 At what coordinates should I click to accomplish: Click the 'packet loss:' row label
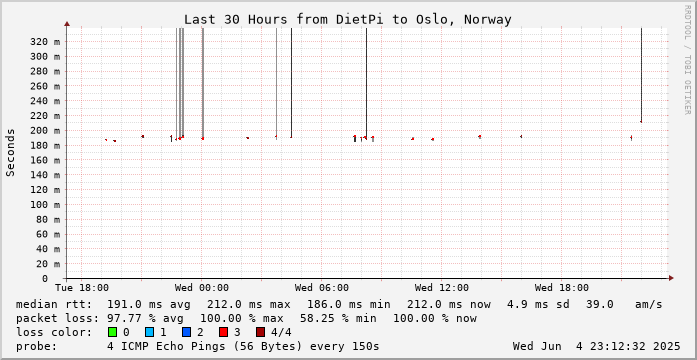coord(58,319)
